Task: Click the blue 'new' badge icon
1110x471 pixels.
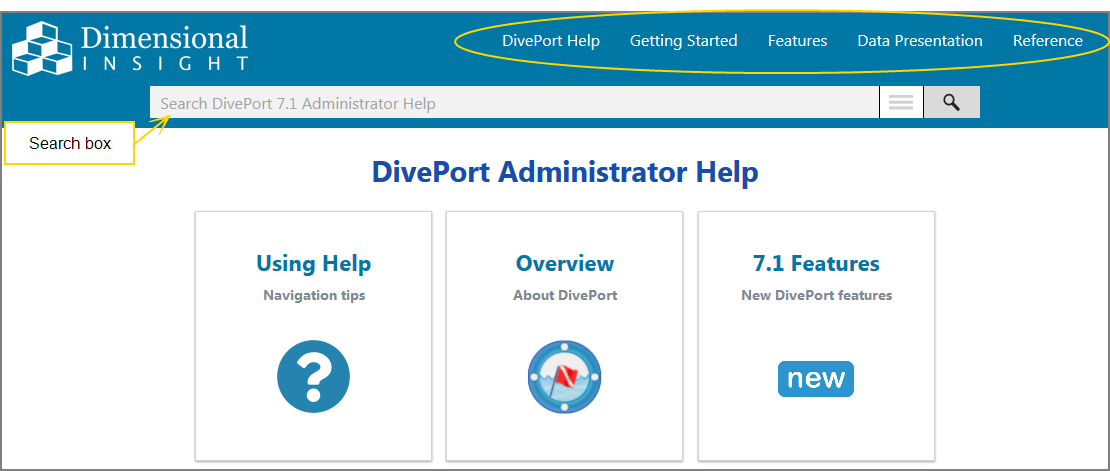Action: click(816, 379)
